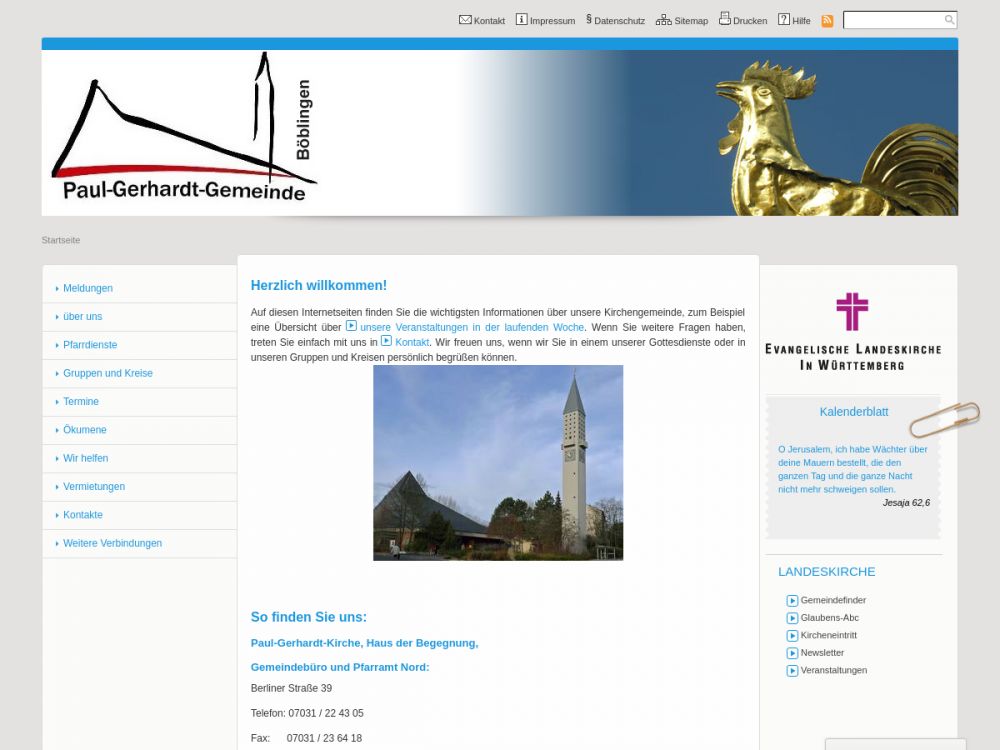1000x750 pixels.
Task: Follow the Veranstaltungen in der laufenden Woche link
Action: coord(471,327)
